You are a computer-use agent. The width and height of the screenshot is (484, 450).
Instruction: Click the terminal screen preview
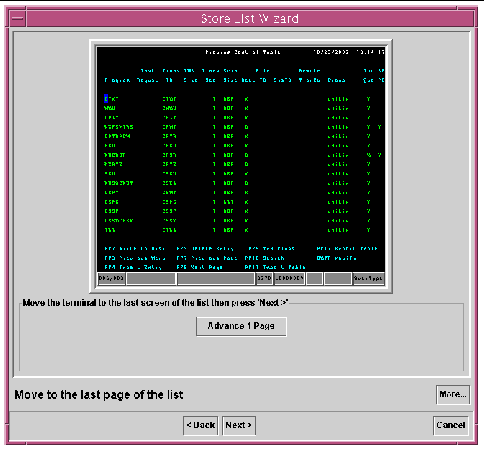tap(241, 166)
